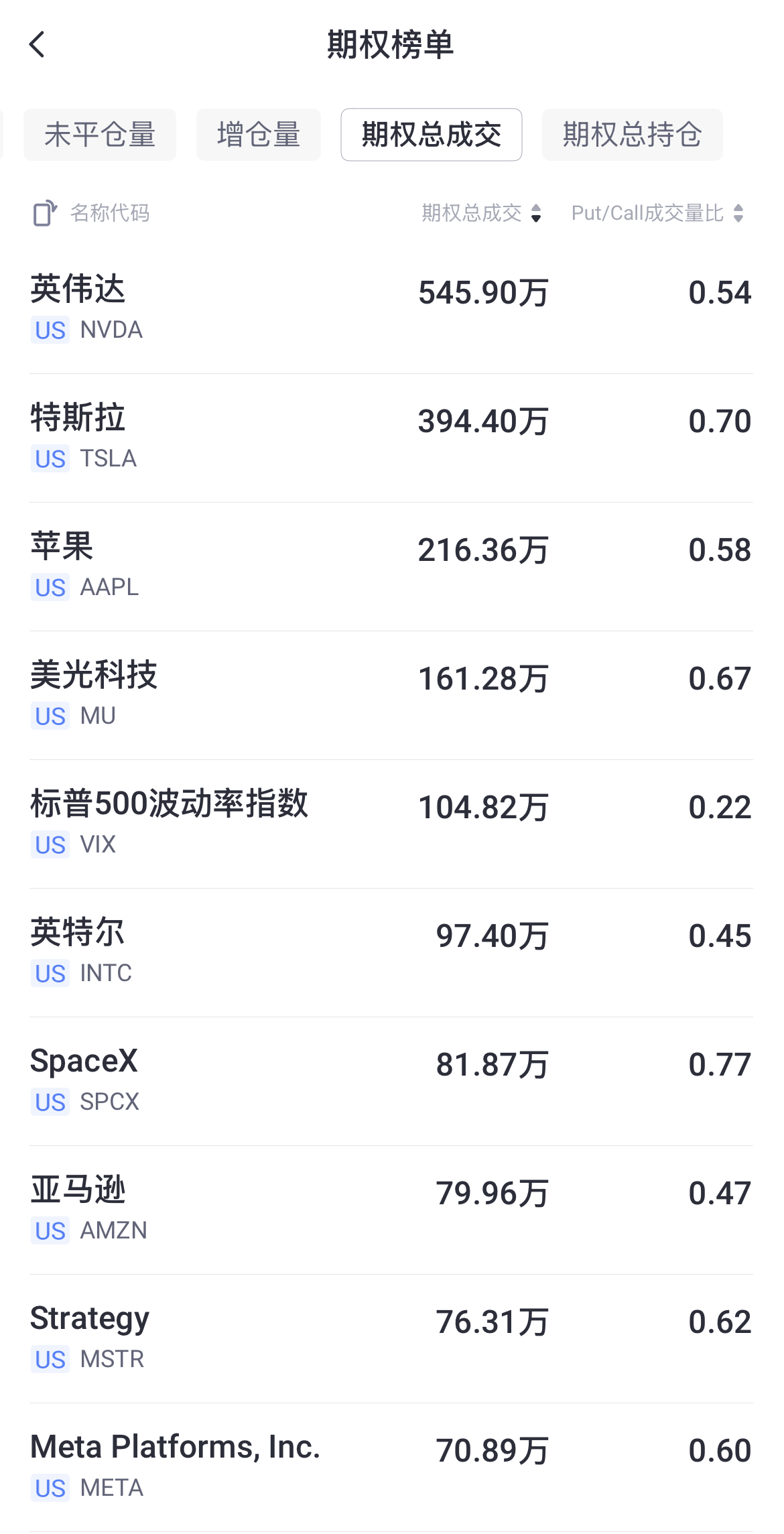Tap the rotate-view icon beside 名称代码
Screen dimensions: 784x1534
45,213
